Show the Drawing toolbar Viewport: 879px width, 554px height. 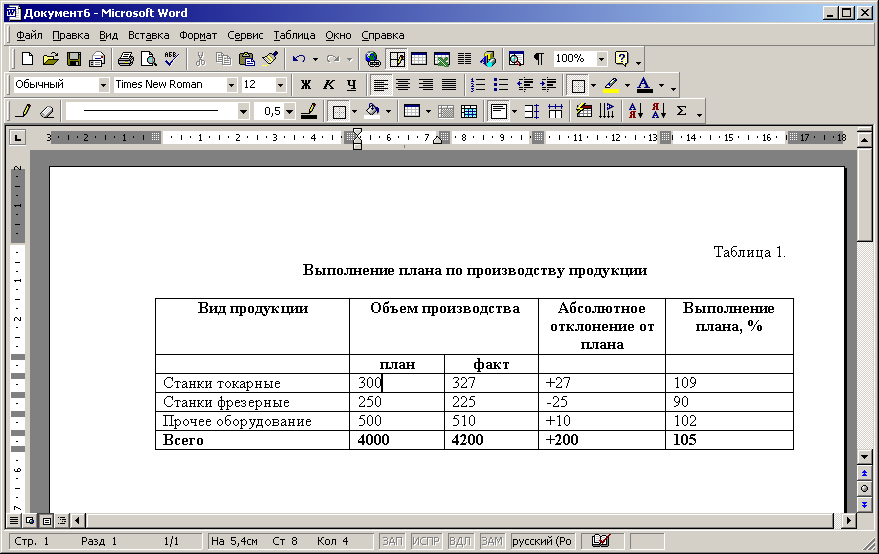click(488, 58)
